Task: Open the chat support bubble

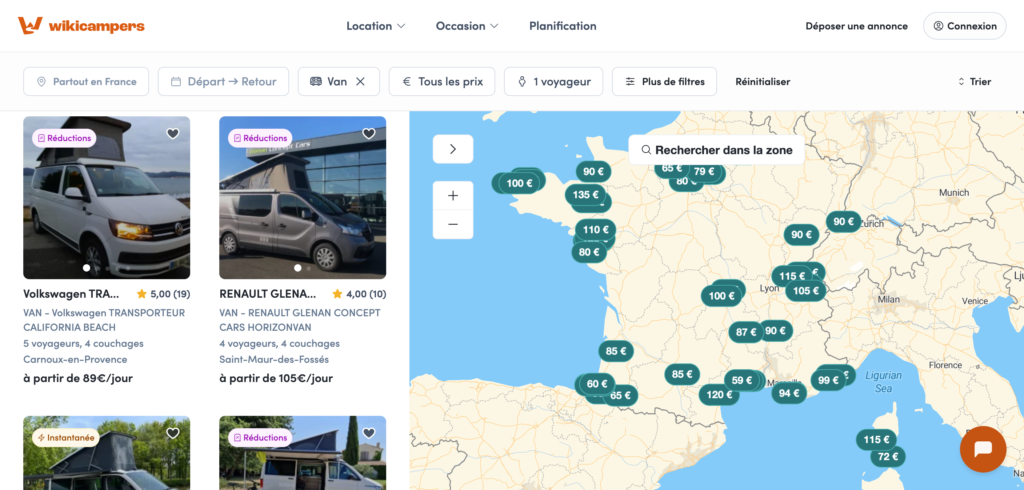Action: (982, 449)
